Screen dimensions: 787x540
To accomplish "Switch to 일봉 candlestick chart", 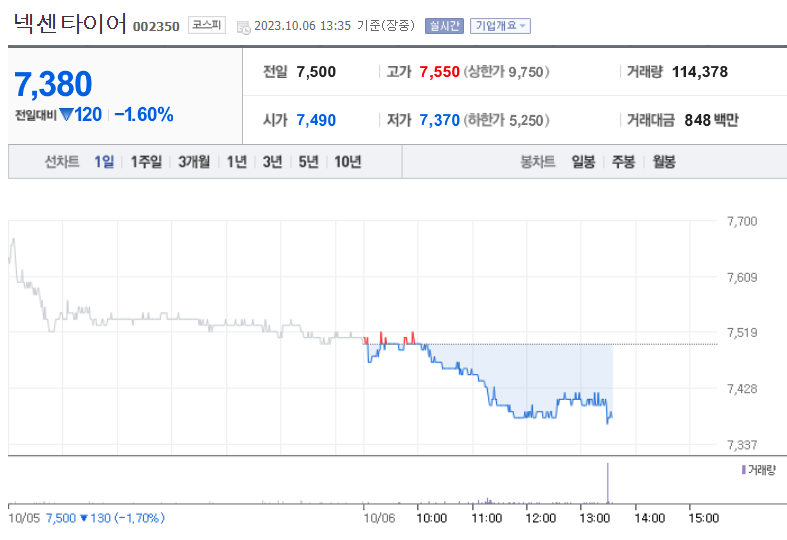I will (x=583, y=162).
